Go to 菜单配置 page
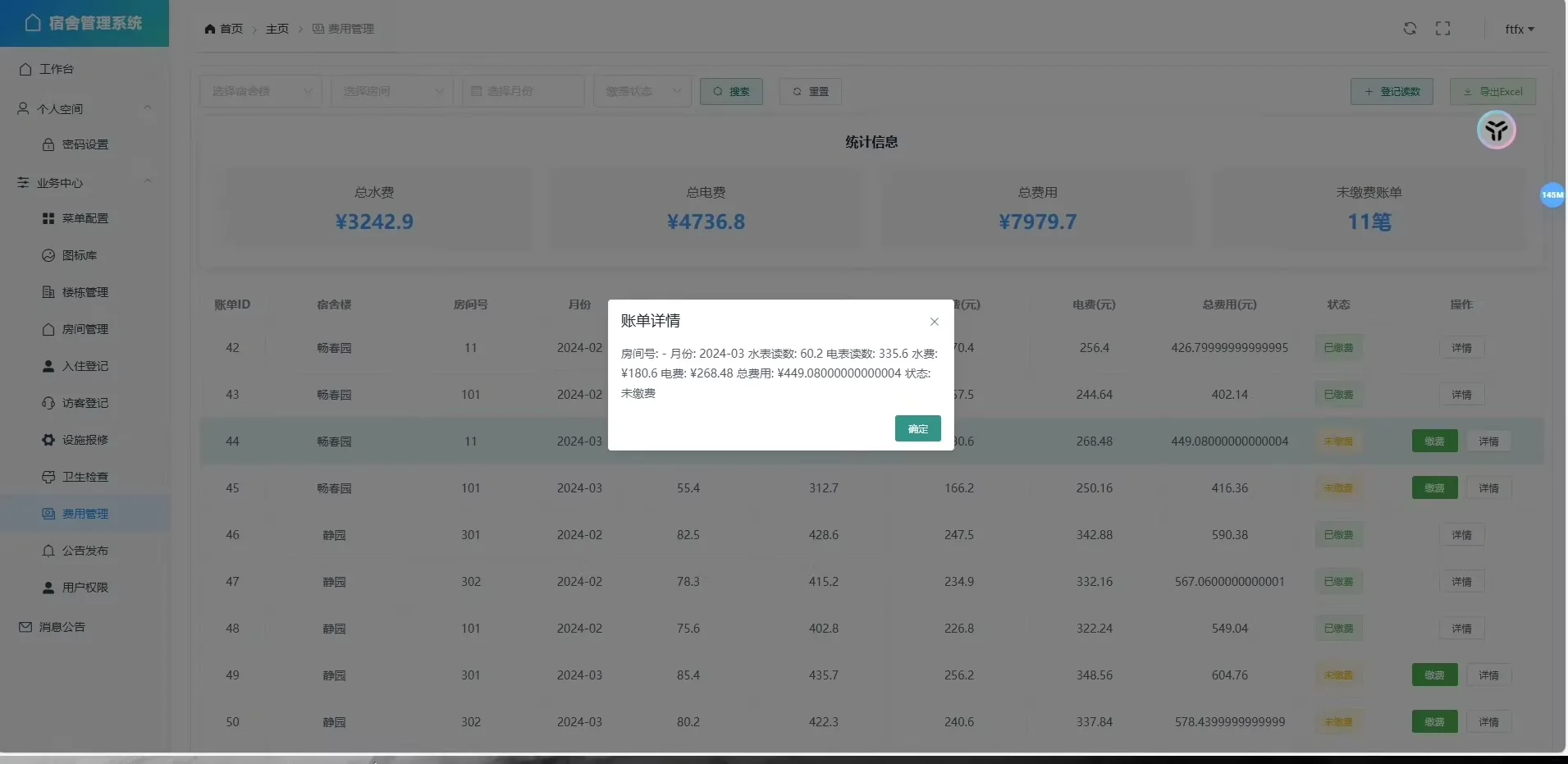This screenshot has height=764, width=1568. [x=85, y=218]
